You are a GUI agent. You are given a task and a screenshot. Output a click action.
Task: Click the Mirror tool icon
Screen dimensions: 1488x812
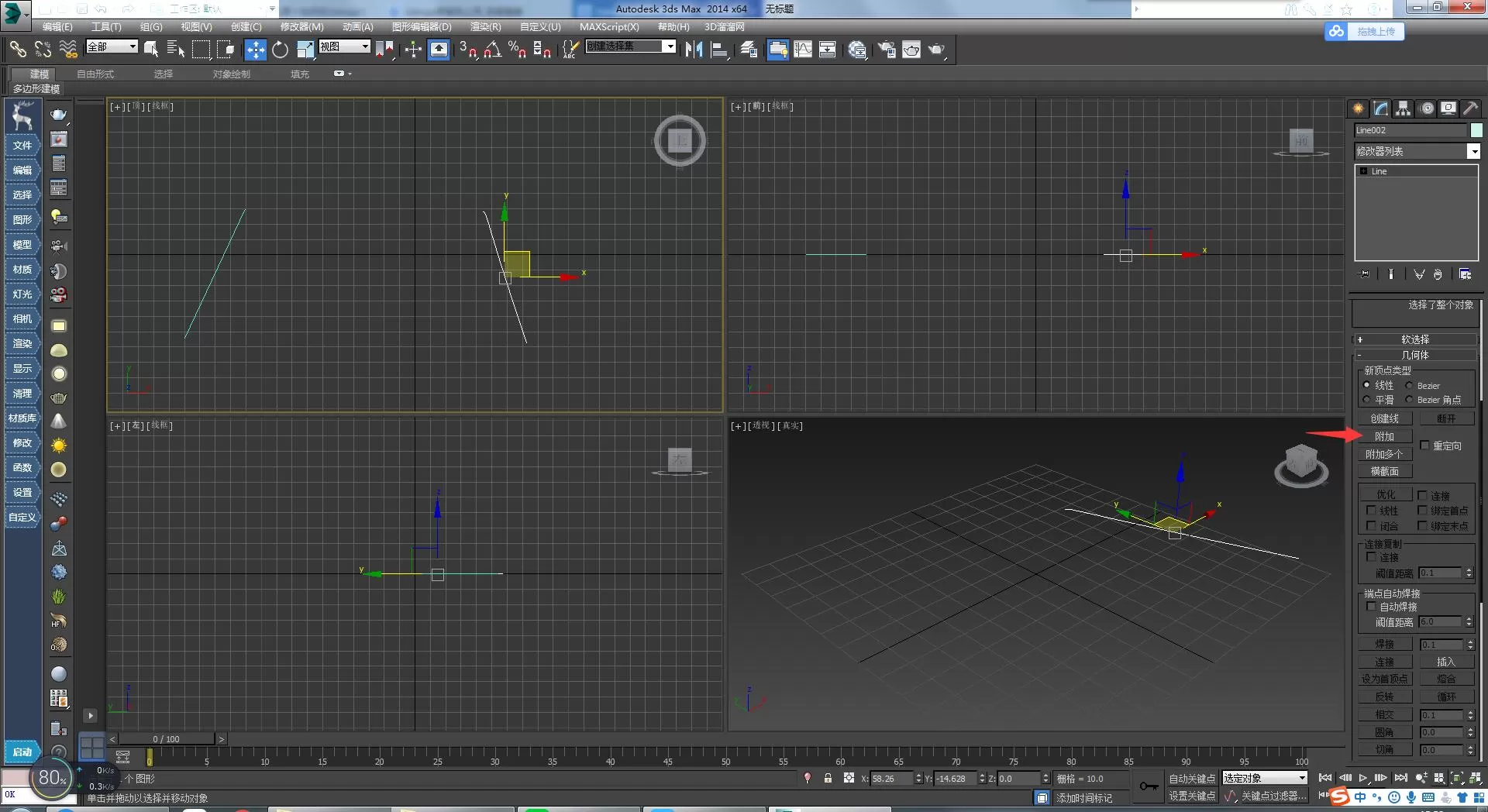(694, 50)
